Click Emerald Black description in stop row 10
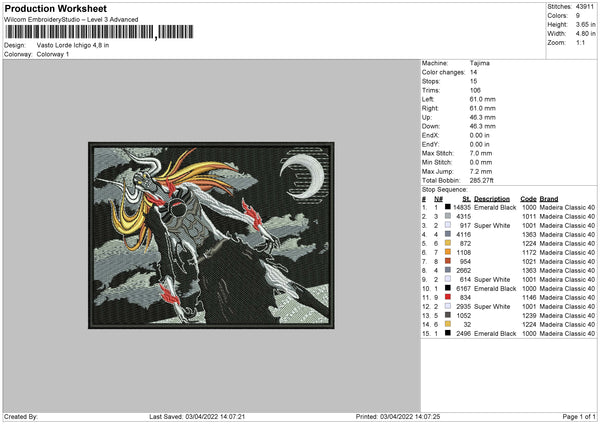 [x=495, y=289]
